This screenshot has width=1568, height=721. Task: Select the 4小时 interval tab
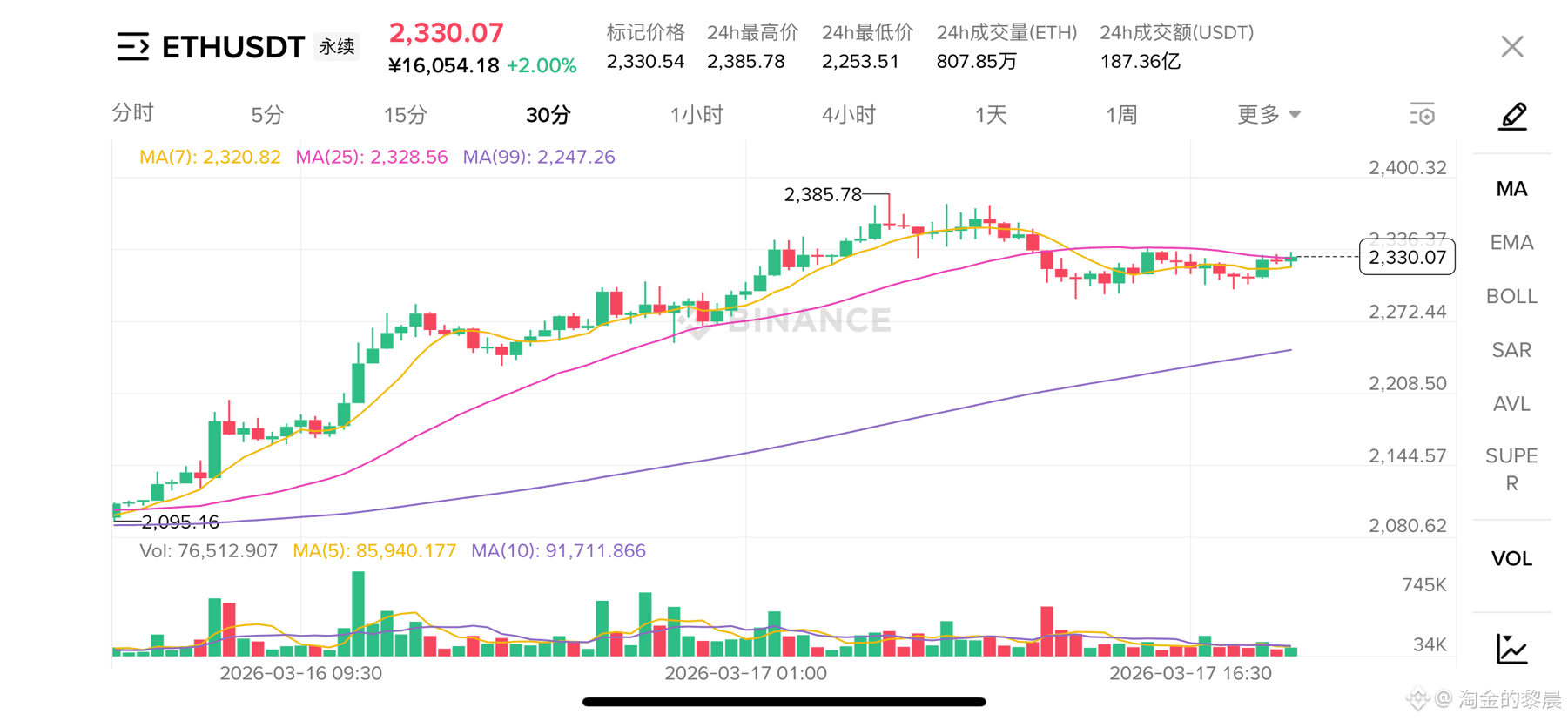click(x=848, y=115)
